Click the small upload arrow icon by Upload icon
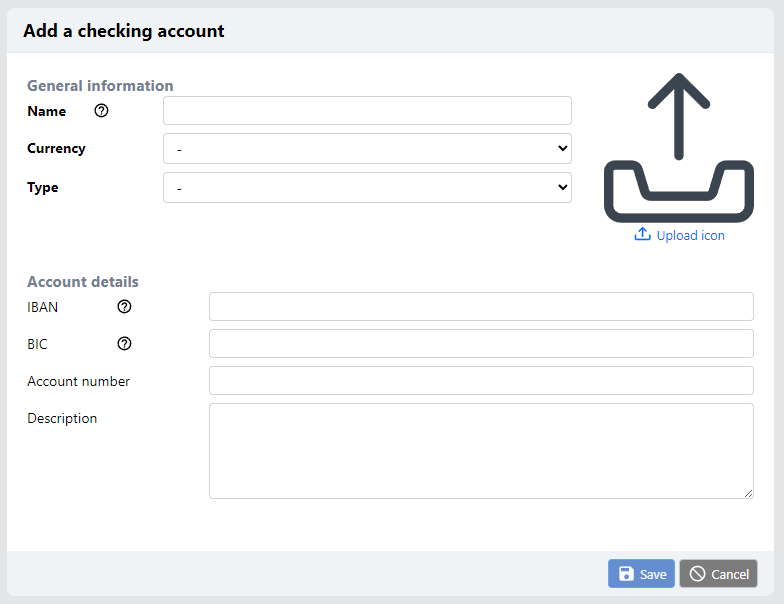 coord(642,234)
